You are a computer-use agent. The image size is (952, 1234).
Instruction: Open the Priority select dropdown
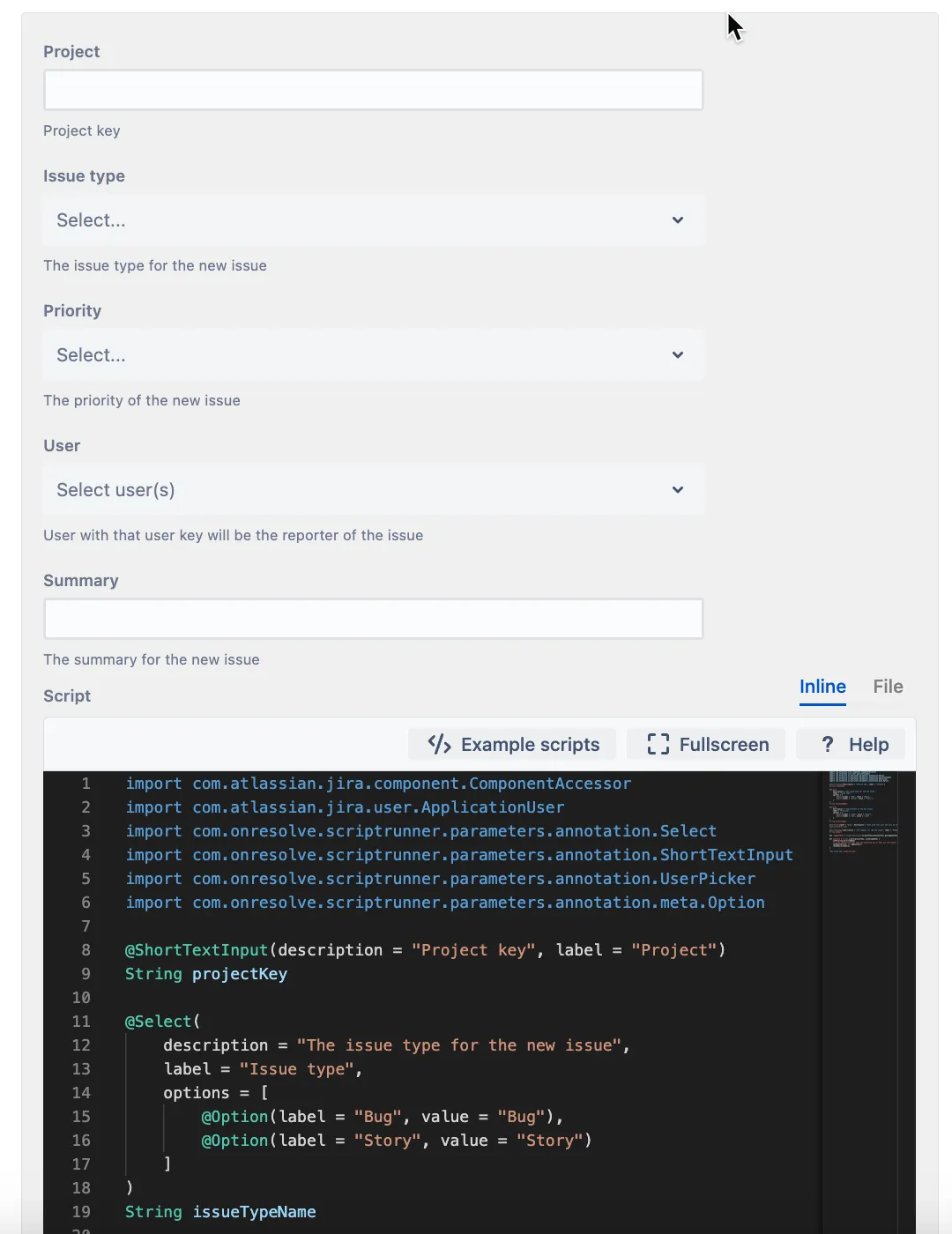(373, 355)
